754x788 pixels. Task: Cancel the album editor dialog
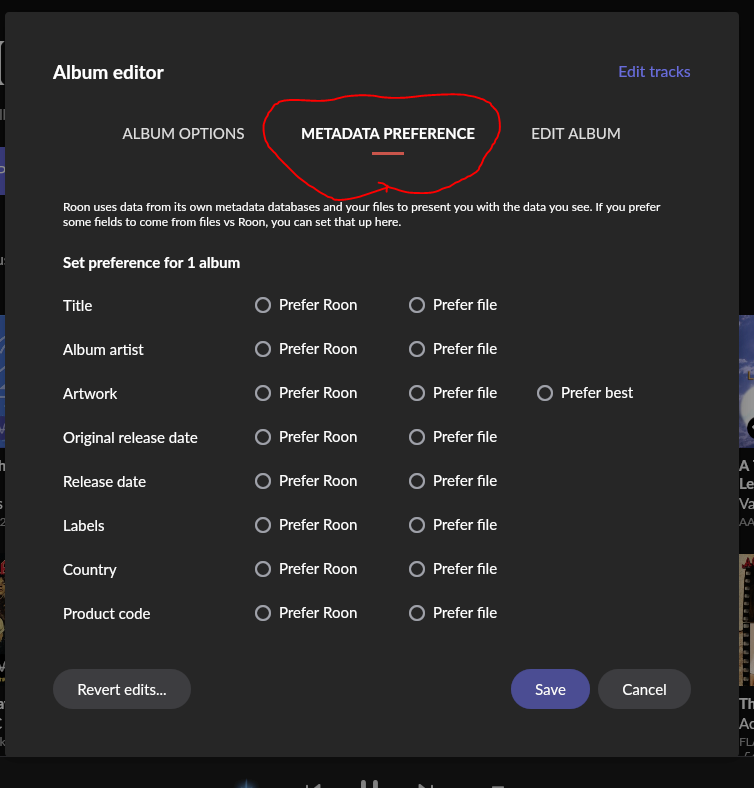pyautogui.click(x=644, y=689)
